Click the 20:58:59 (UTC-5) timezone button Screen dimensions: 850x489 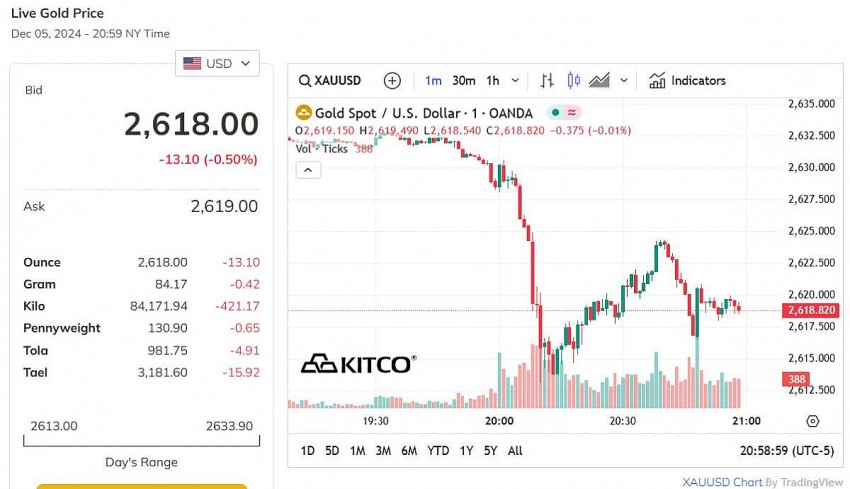(786, 451)
